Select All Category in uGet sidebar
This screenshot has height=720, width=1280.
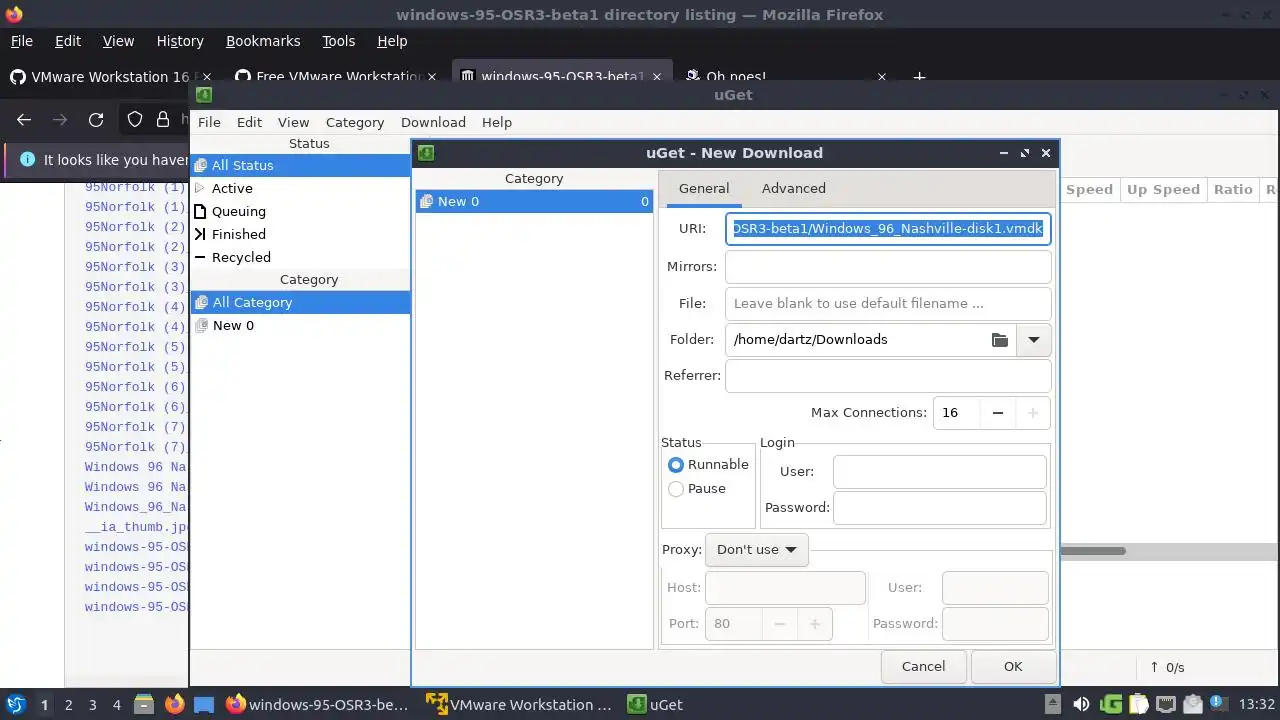300,302
